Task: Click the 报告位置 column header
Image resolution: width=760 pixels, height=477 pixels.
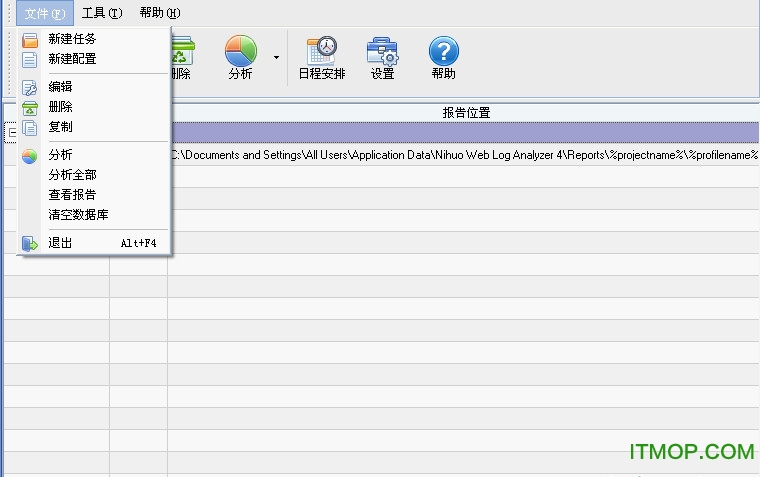Action: pos(465,112)
